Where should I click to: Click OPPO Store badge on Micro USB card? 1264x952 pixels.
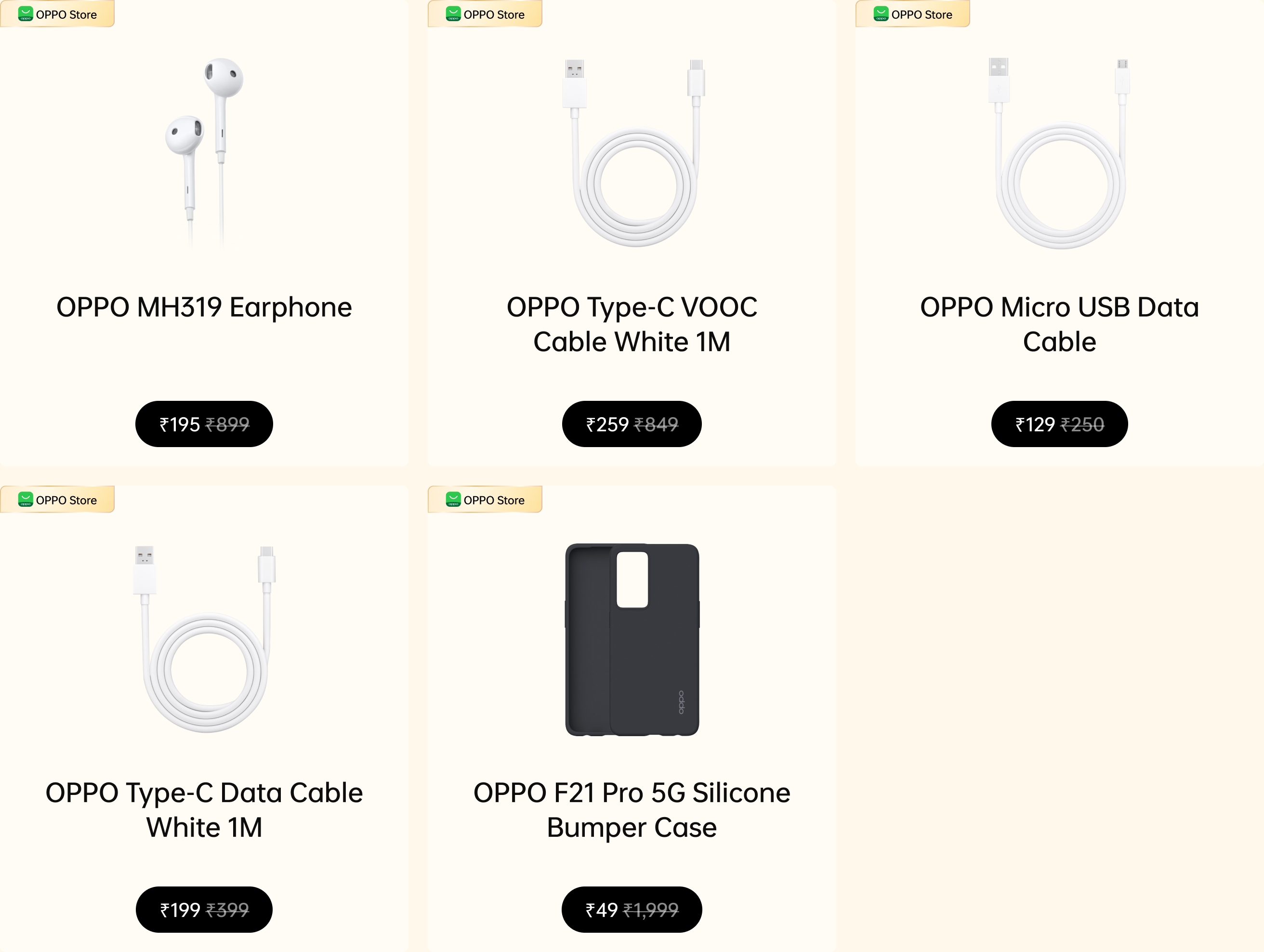912,14
